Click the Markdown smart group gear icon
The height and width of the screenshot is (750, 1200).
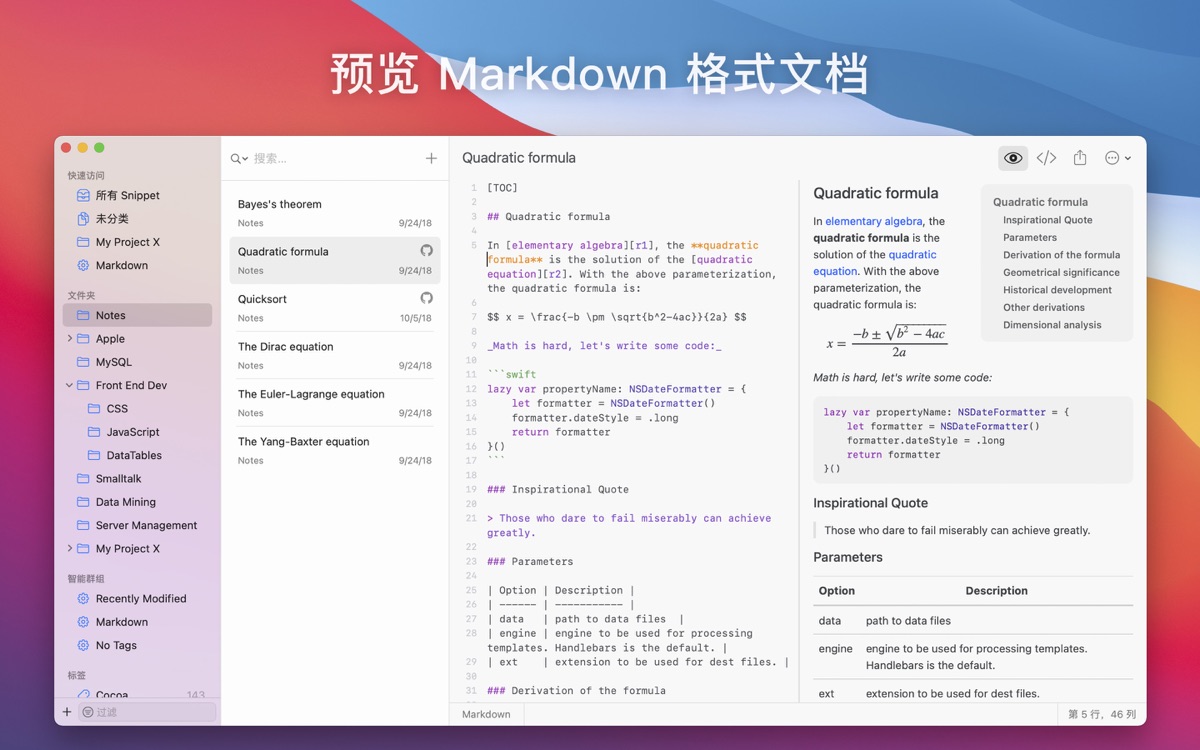pyautogui.click(x=83, y=622)
